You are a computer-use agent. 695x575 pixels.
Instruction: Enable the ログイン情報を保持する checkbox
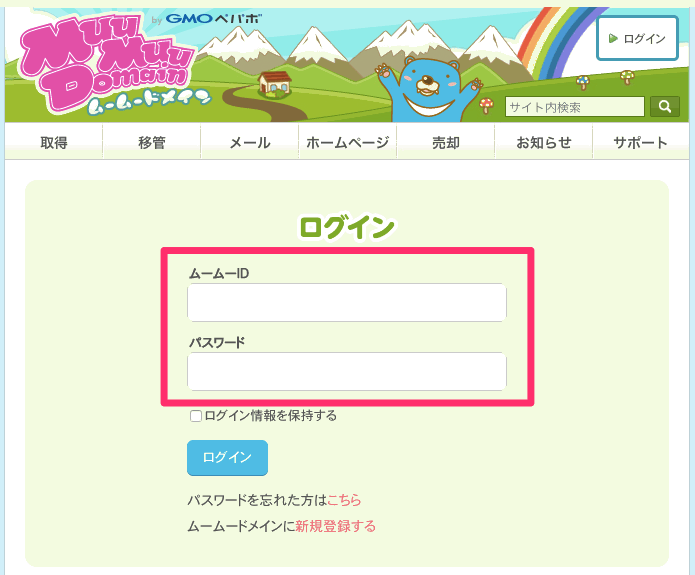(196, 416)
